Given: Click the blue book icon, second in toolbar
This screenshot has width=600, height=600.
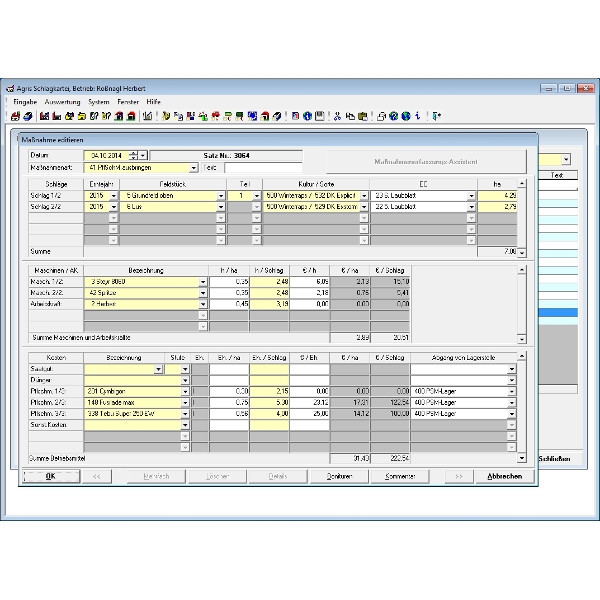Looking at the screenshot, I should coord(28,116).
